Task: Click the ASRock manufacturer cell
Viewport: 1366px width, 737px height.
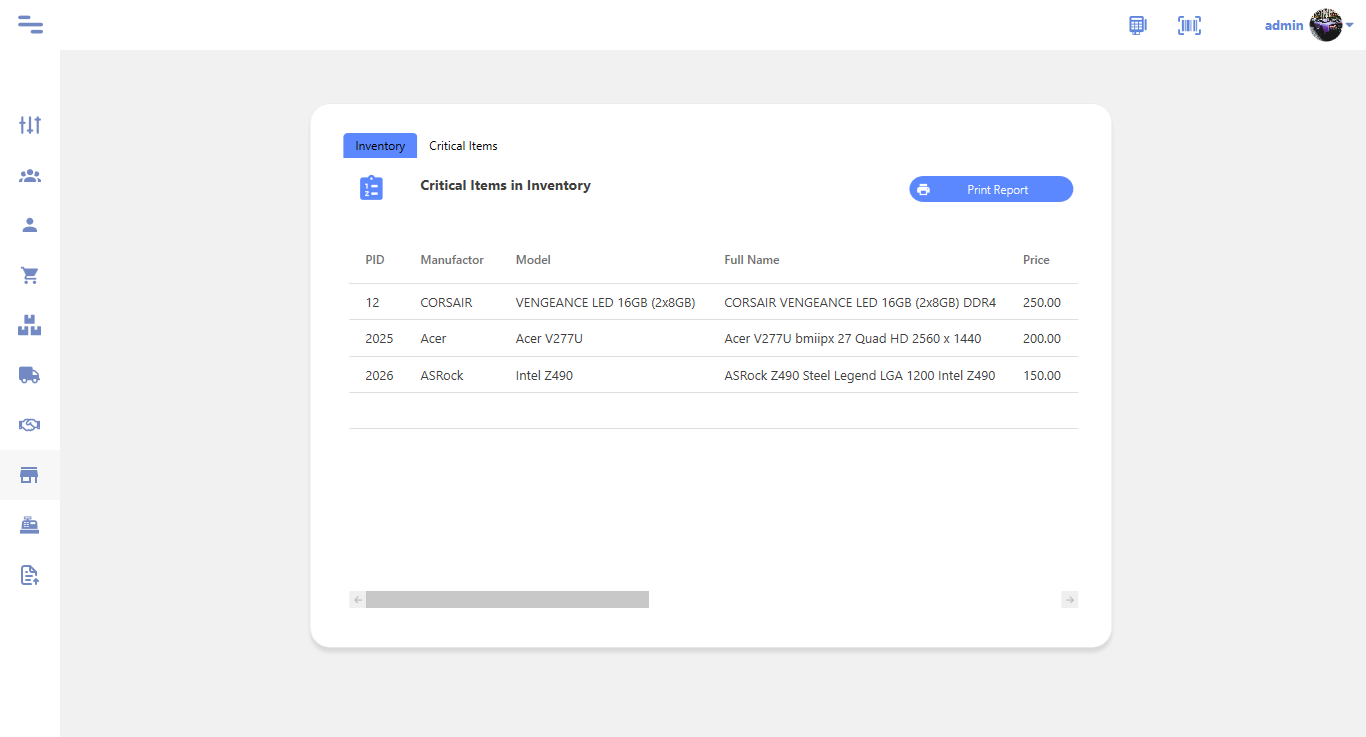Action: (x=442, y=376)
